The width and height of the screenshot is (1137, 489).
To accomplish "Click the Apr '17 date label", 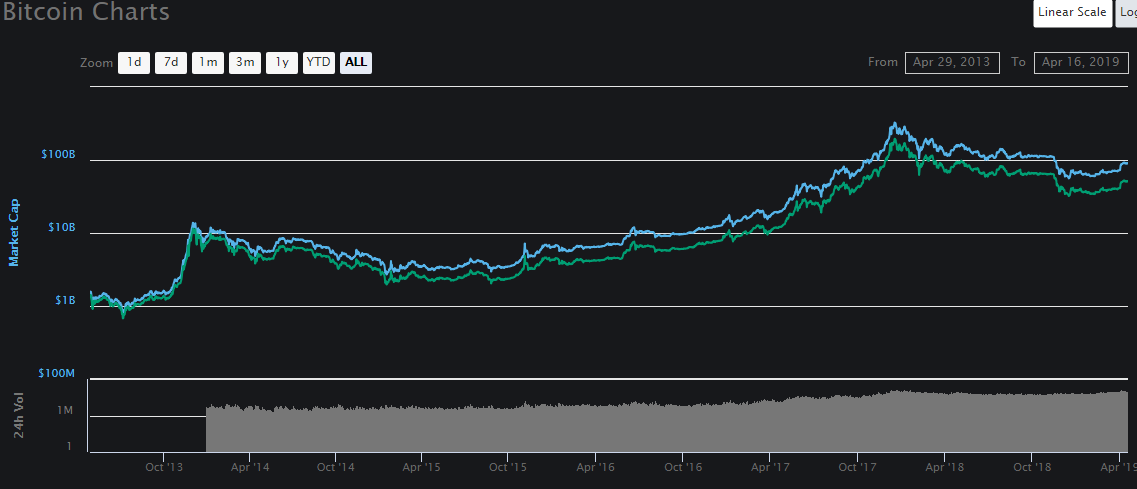I will click(x=771, y=467).
